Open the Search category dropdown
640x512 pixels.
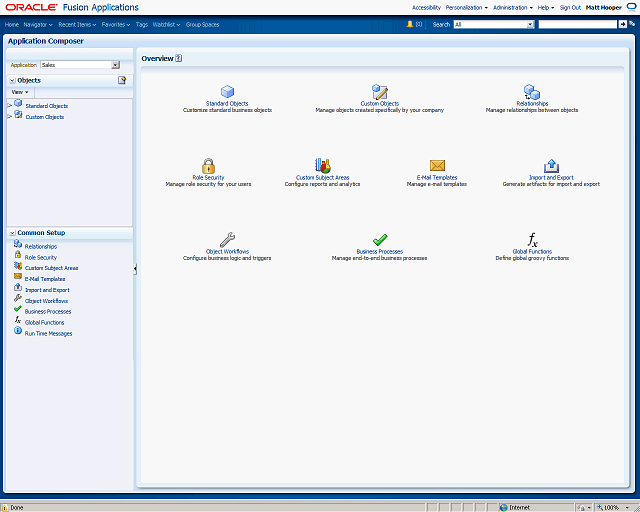pos(494,24)
